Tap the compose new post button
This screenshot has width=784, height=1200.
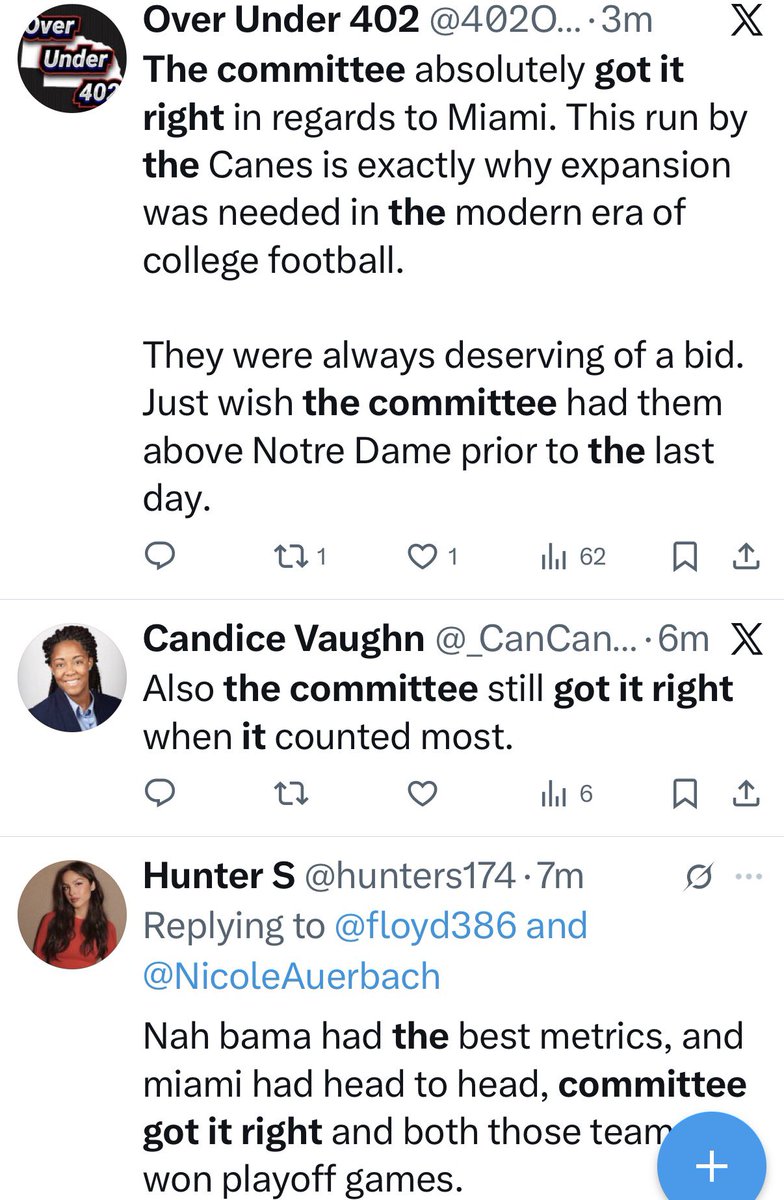click(x=711, y=1165)
